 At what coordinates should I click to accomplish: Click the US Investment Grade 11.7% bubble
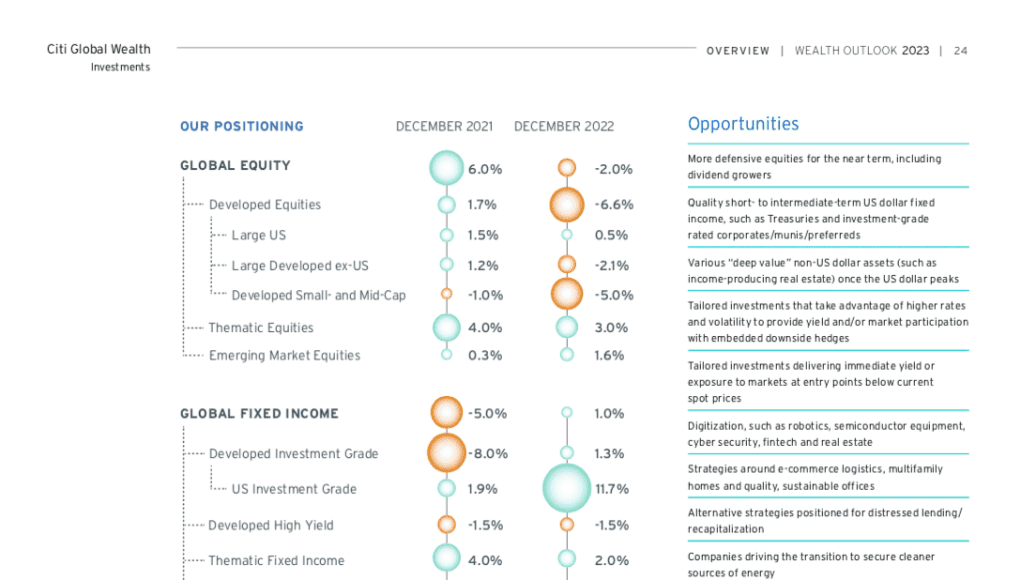[x=567, y=488]
